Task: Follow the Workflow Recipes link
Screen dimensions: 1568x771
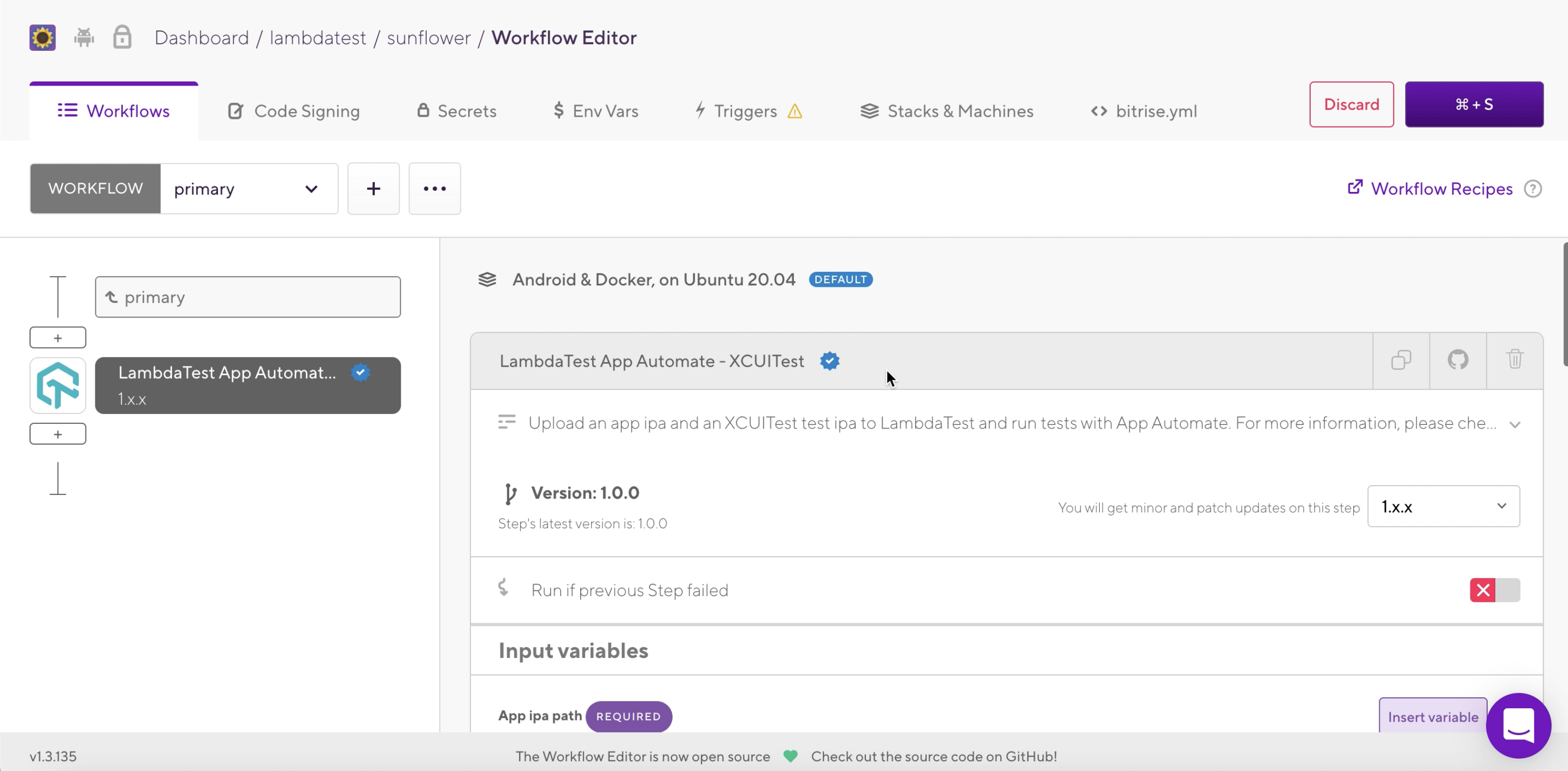Action: (1441, 188)
